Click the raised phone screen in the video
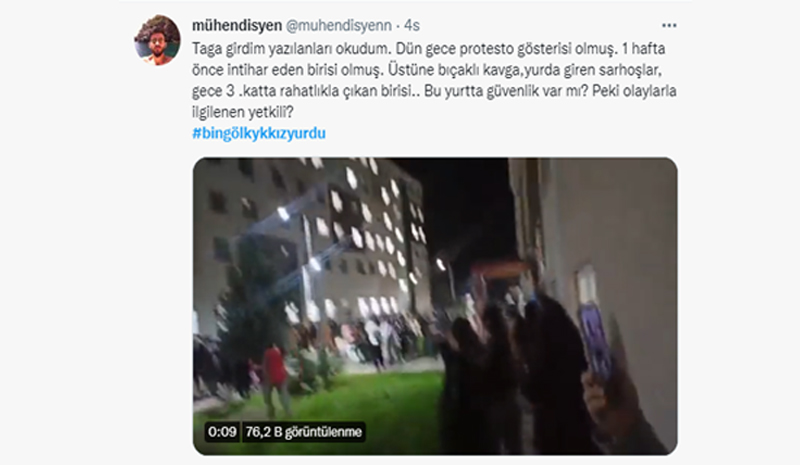800x465 pixels. point(595,341)
